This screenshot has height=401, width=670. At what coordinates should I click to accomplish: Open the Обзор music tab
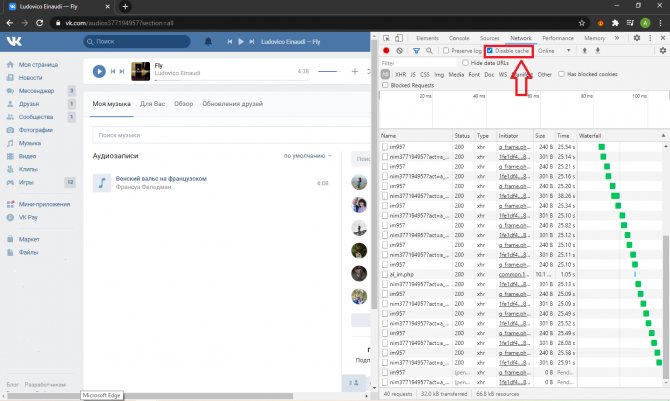(184, 104)
